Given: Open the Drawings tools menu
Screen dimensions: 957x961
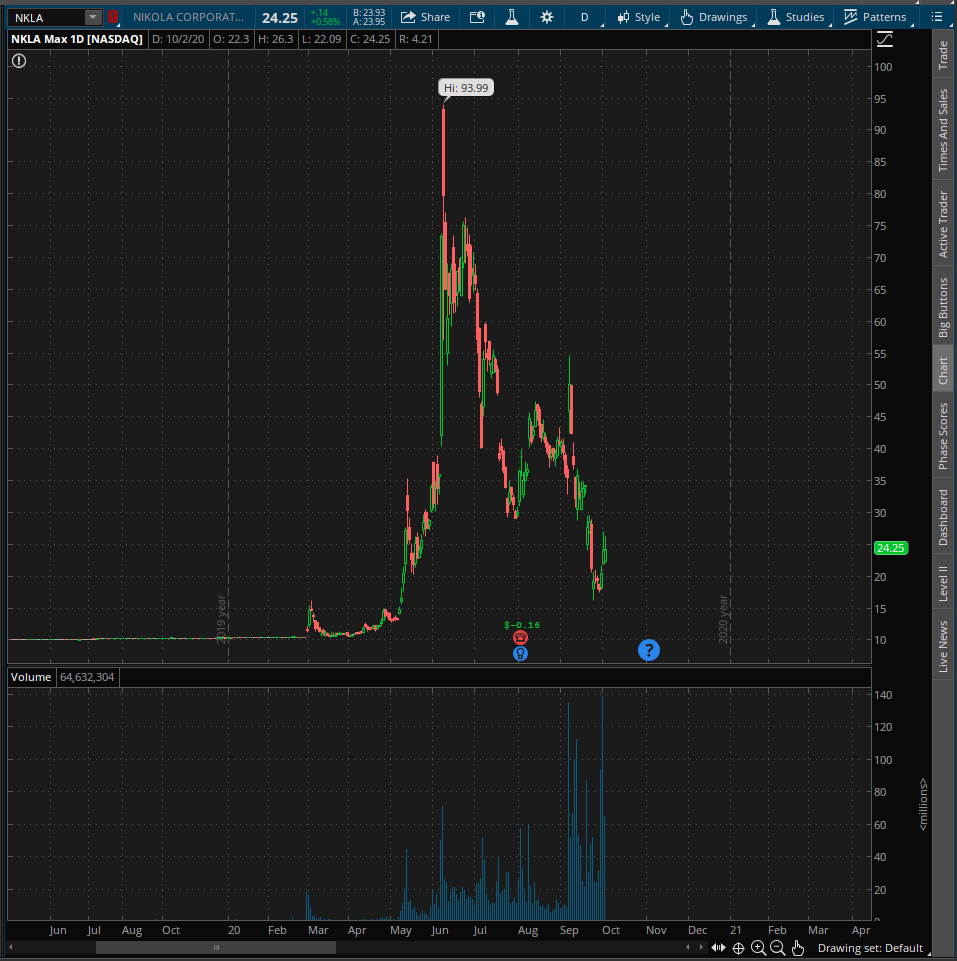Looking at the screenshot, I should pyautogui.click(x=714, y=17).
